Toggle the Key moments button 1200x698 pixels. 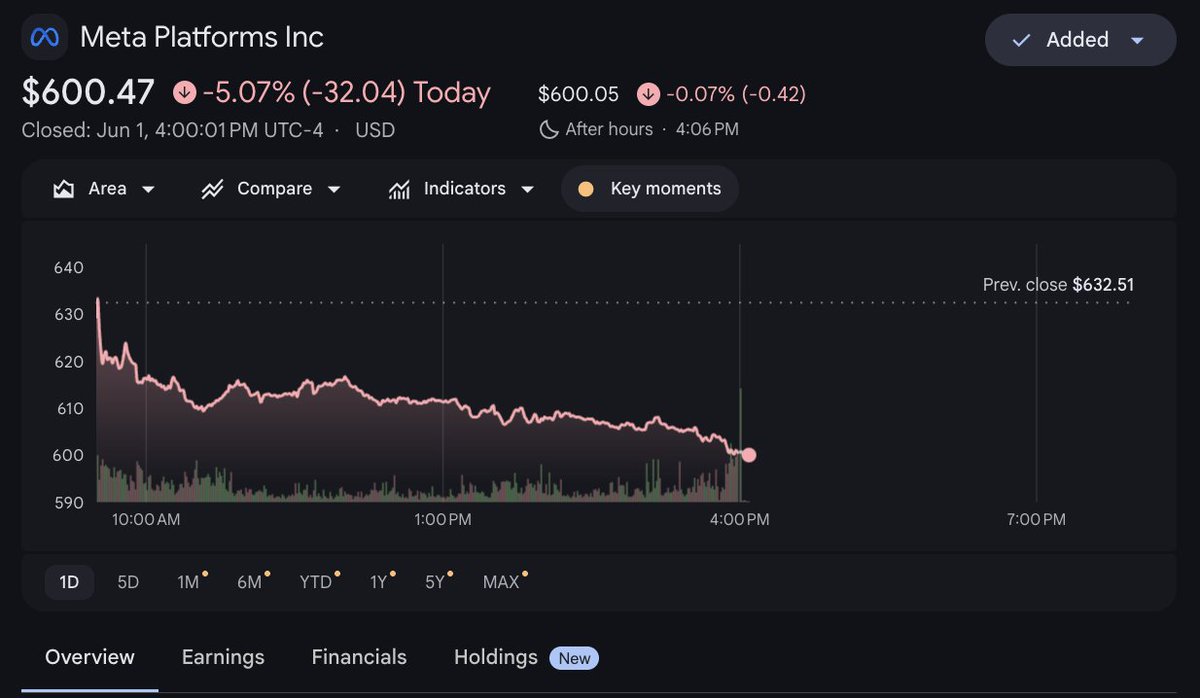pyautogui.click(x=650, y=189)
